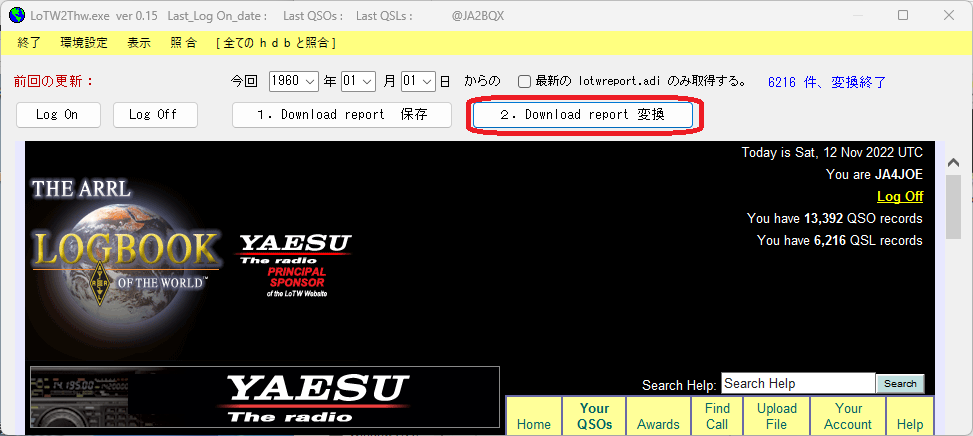This screenshot has height=436, width=973.
Task: Open the 表示 menu
Action: click(139, 43)
